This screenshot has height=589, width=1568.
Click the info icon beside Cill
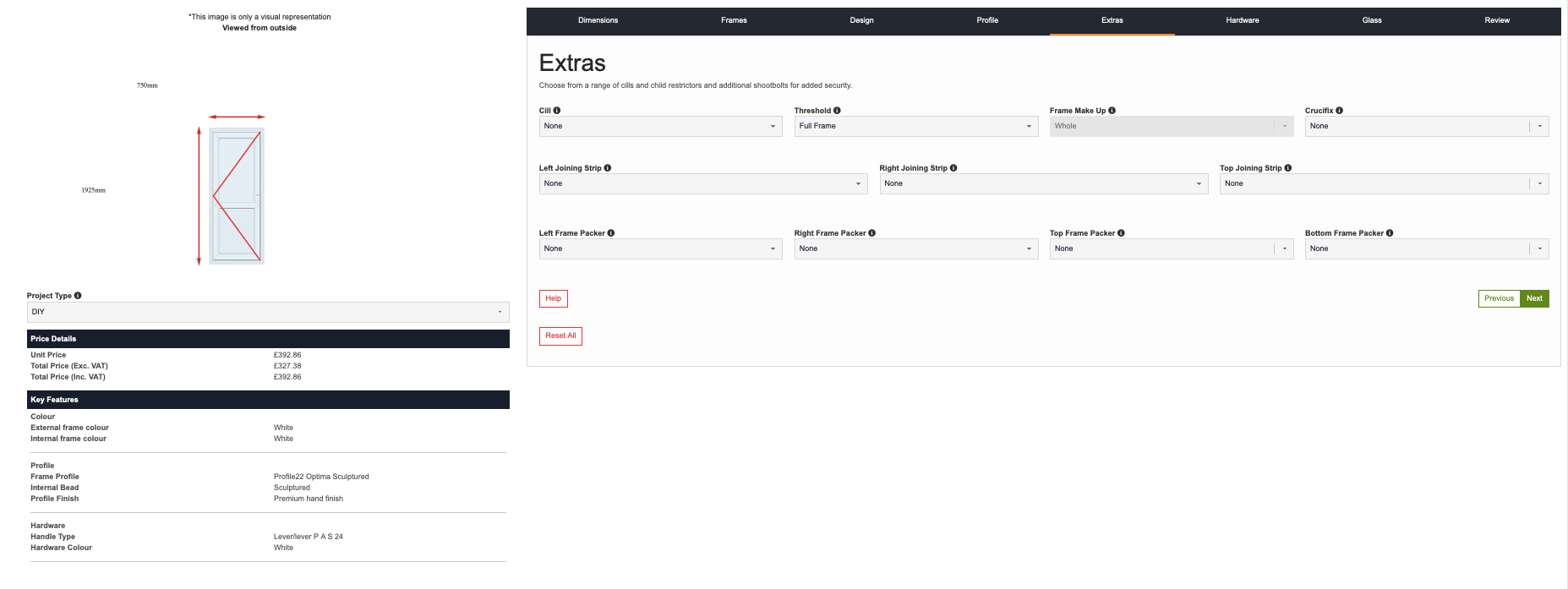point(556,111)
